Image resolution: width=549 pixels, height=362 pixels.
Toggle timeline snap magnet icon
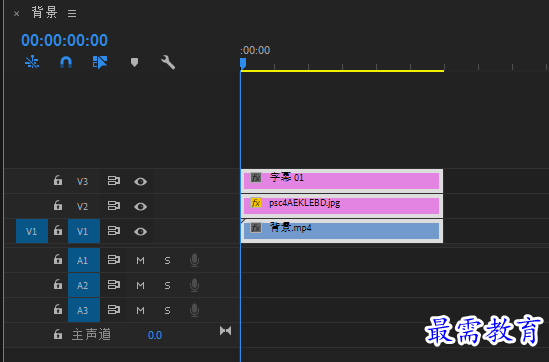click(66, 62)
